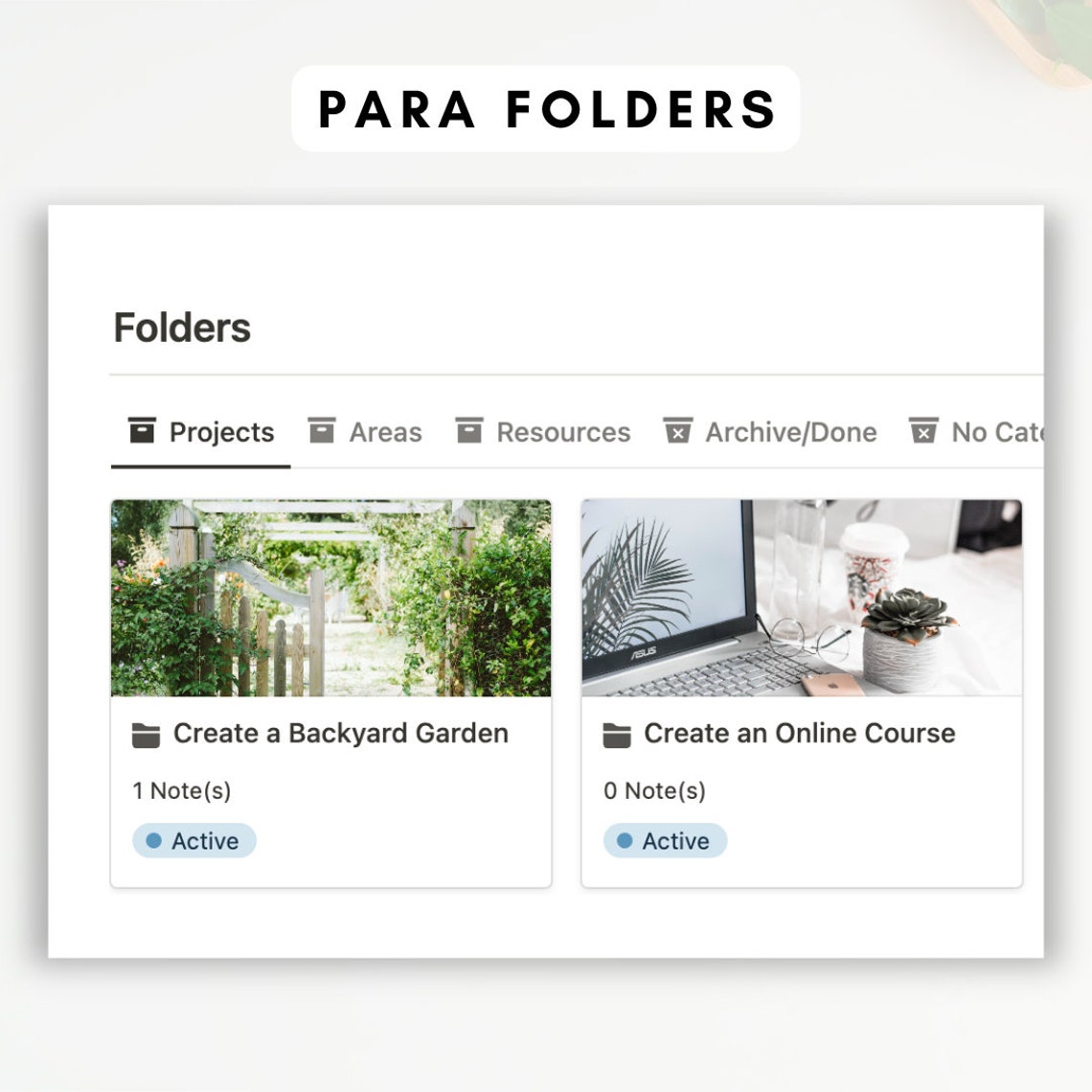This screenshot has width=1092, height=1092.
Task: Click the Active status tag on garden card
Action: (194, 841)
